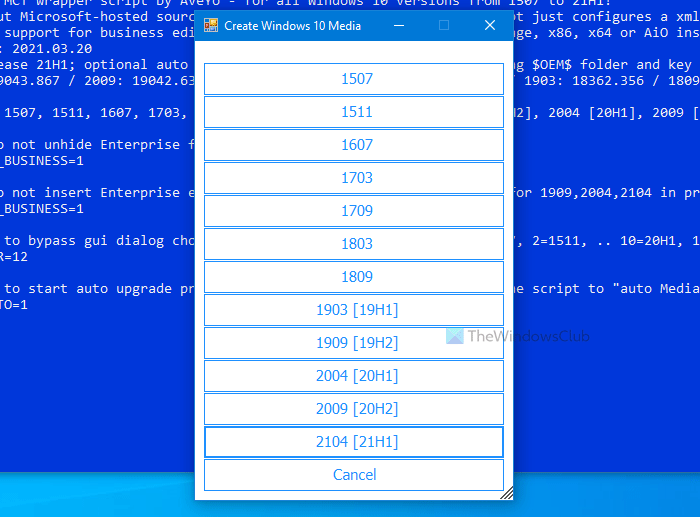
Task: Pick the 2004 [20H1] version
Action: [354, 376]
